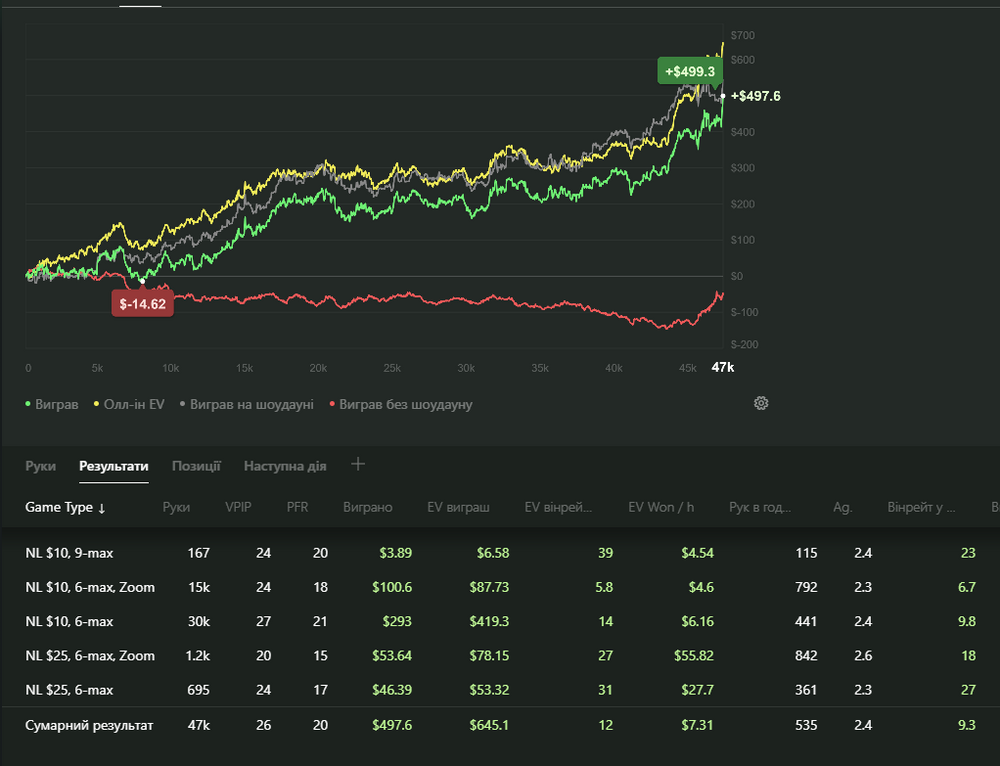Screen dimensions: 1000x766
Task: Switch to the Руки tab
Action: click(x=40, y=466)
